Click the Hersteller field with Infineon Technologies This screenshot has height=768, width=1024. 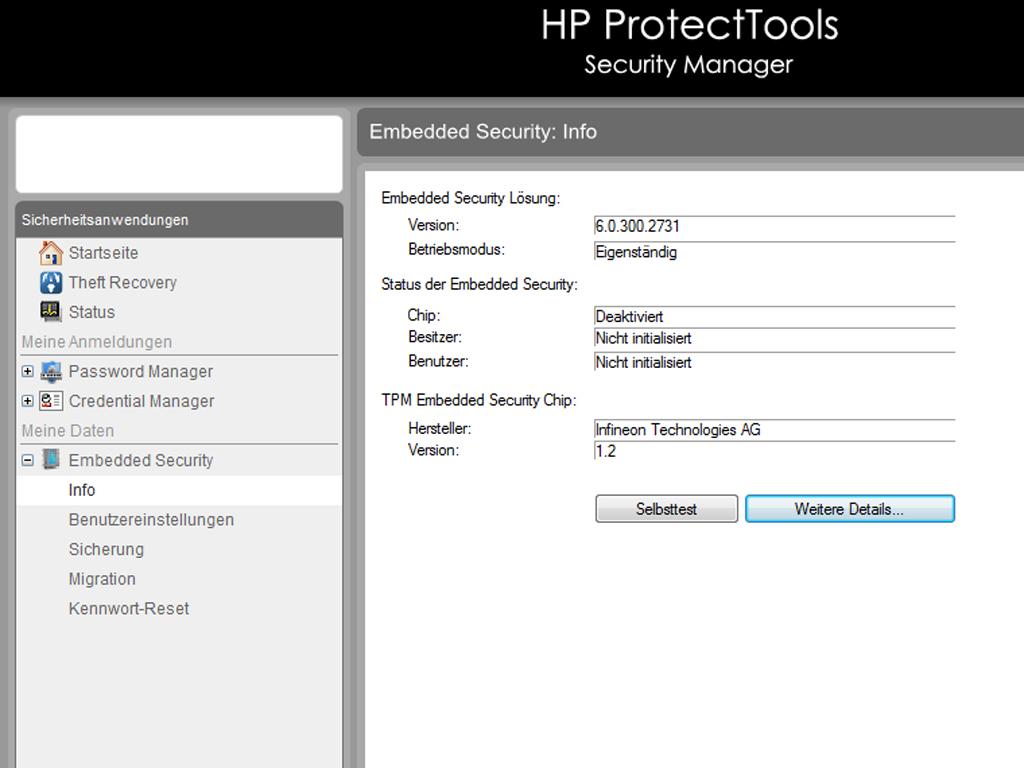pos(774,430)
